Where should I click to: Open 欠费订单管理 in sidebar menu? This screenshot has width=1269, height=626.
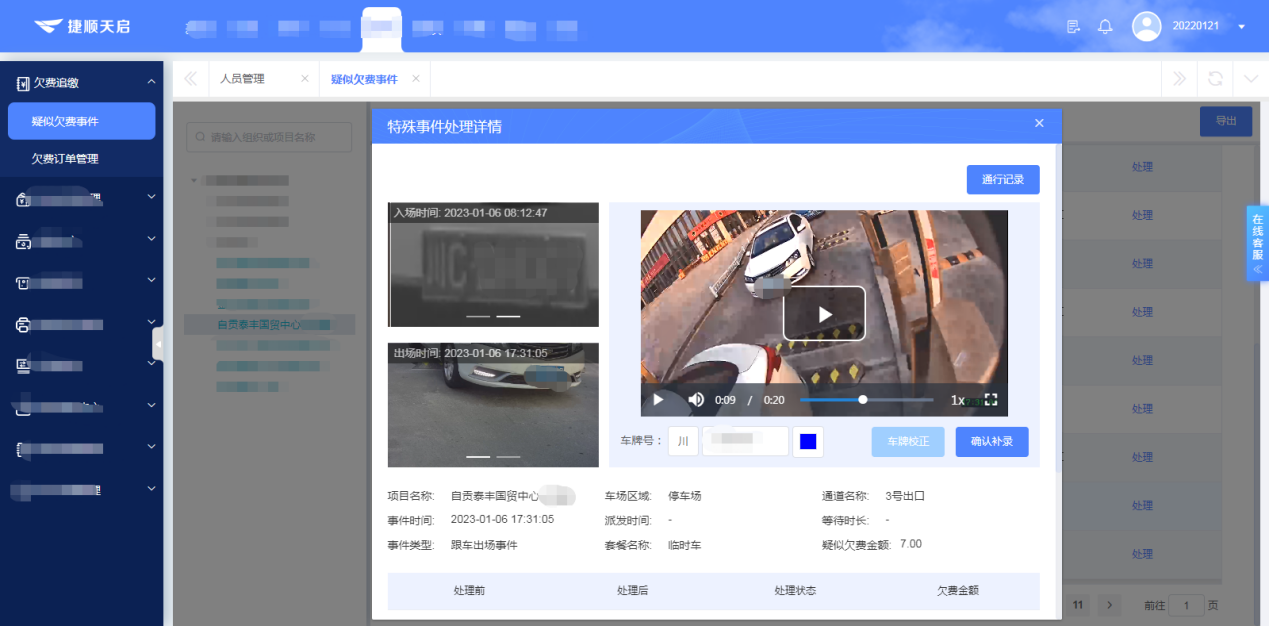click(x=65, y=159)
